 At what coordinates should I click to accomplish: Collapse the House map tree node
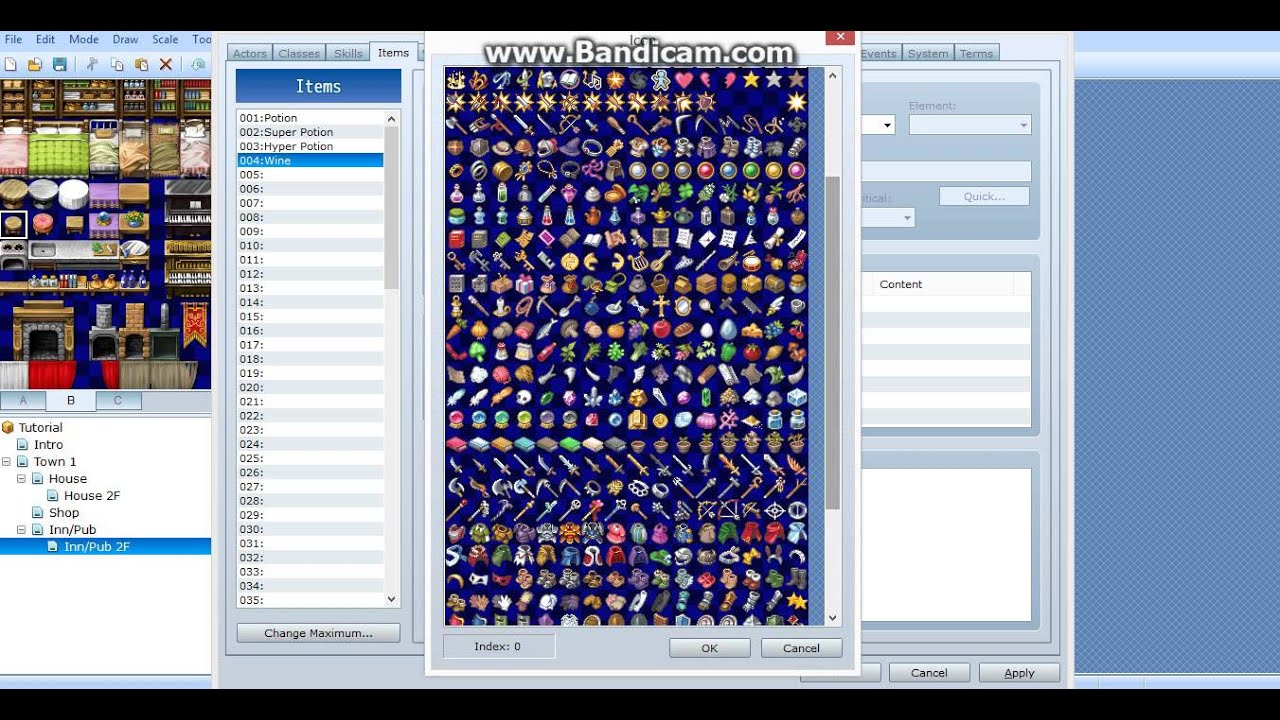(x=22, y=479)
